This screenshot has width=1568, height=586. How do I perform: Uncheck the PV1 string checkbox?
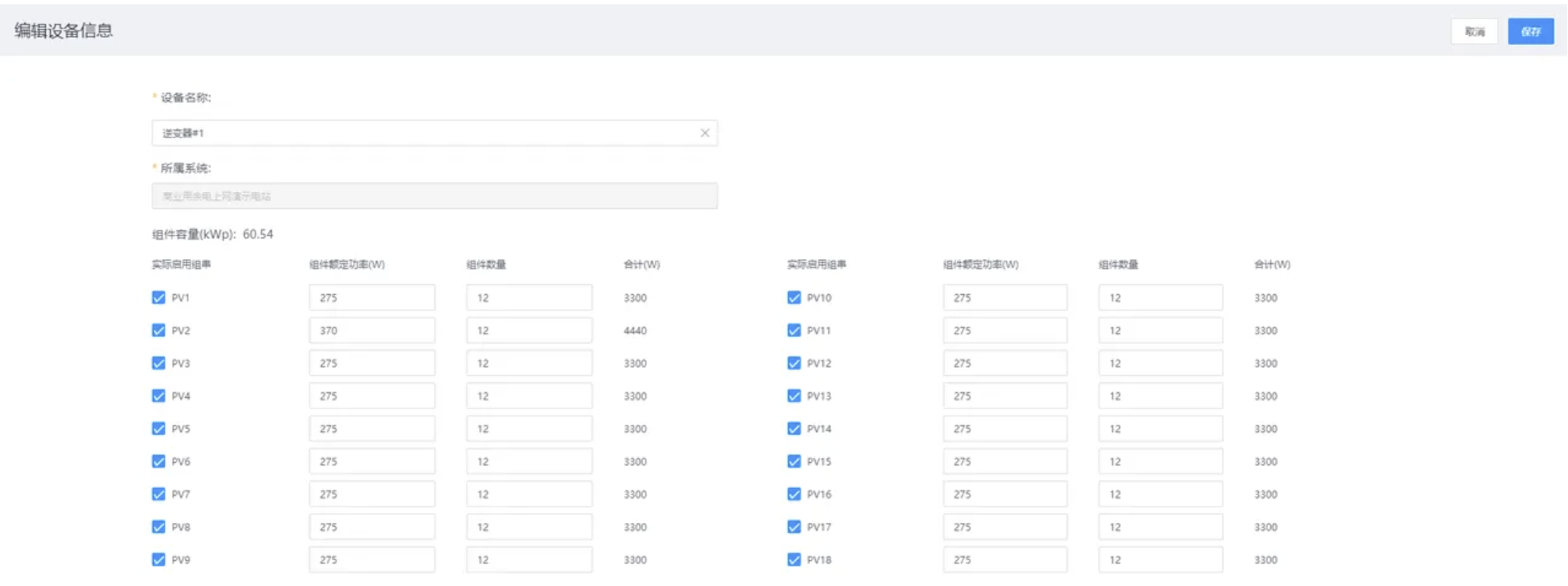point(159,298)
